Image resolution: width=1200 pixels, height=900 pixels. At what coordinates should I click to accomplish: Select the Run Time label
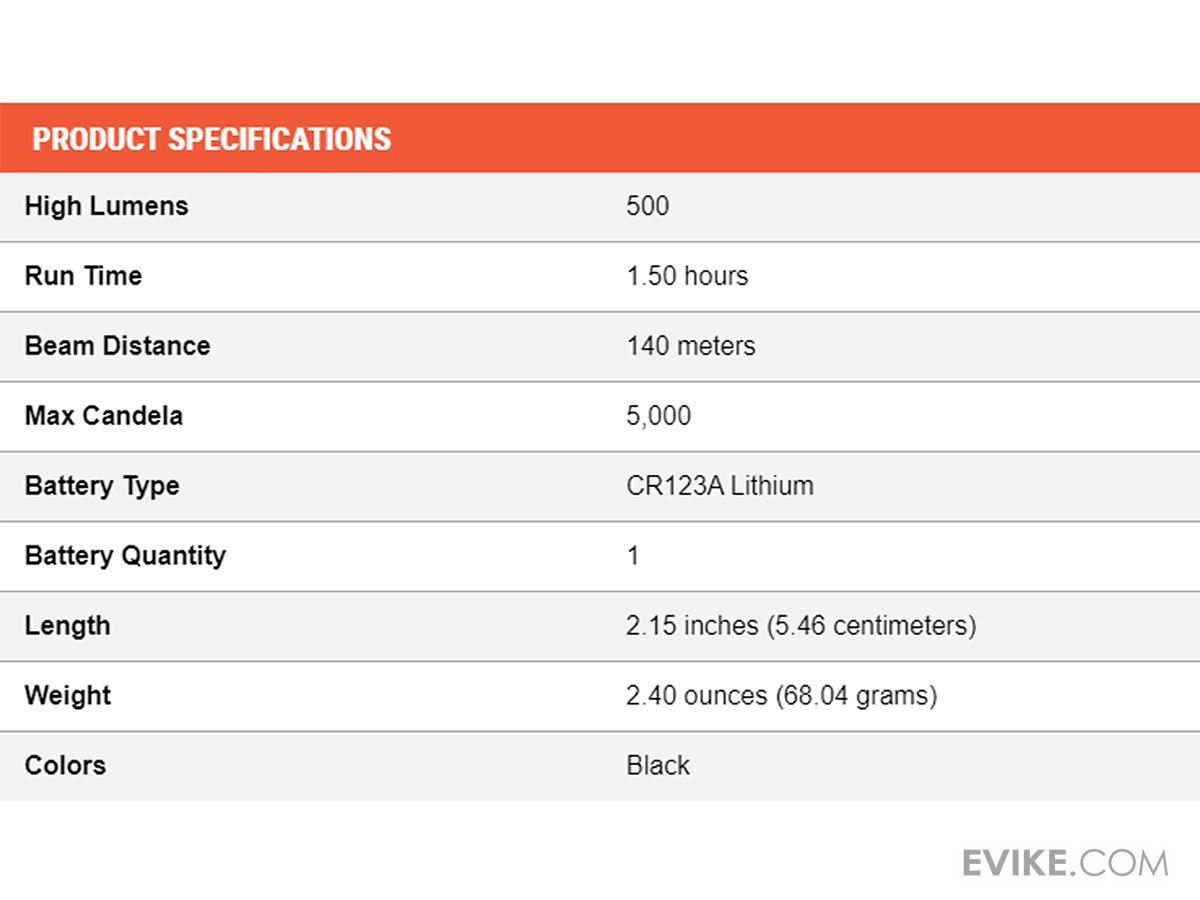(83, 276)
